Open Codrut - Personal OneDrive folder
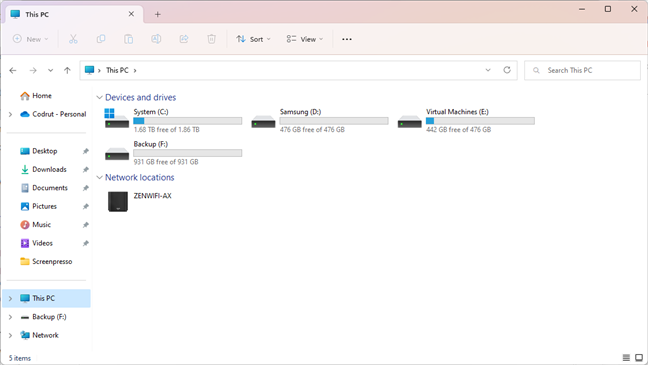Screen dimensions: 648x365 (59, 114)
